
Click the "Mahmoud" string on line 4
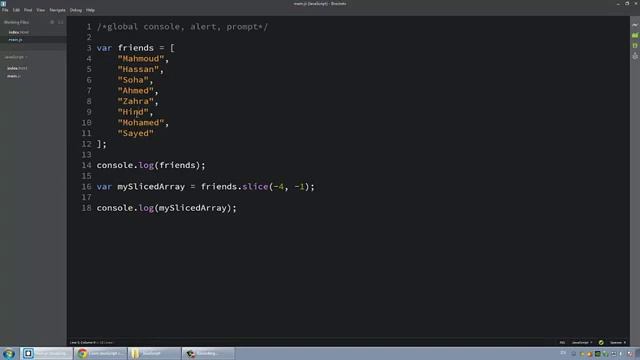(x=141, y=59)
